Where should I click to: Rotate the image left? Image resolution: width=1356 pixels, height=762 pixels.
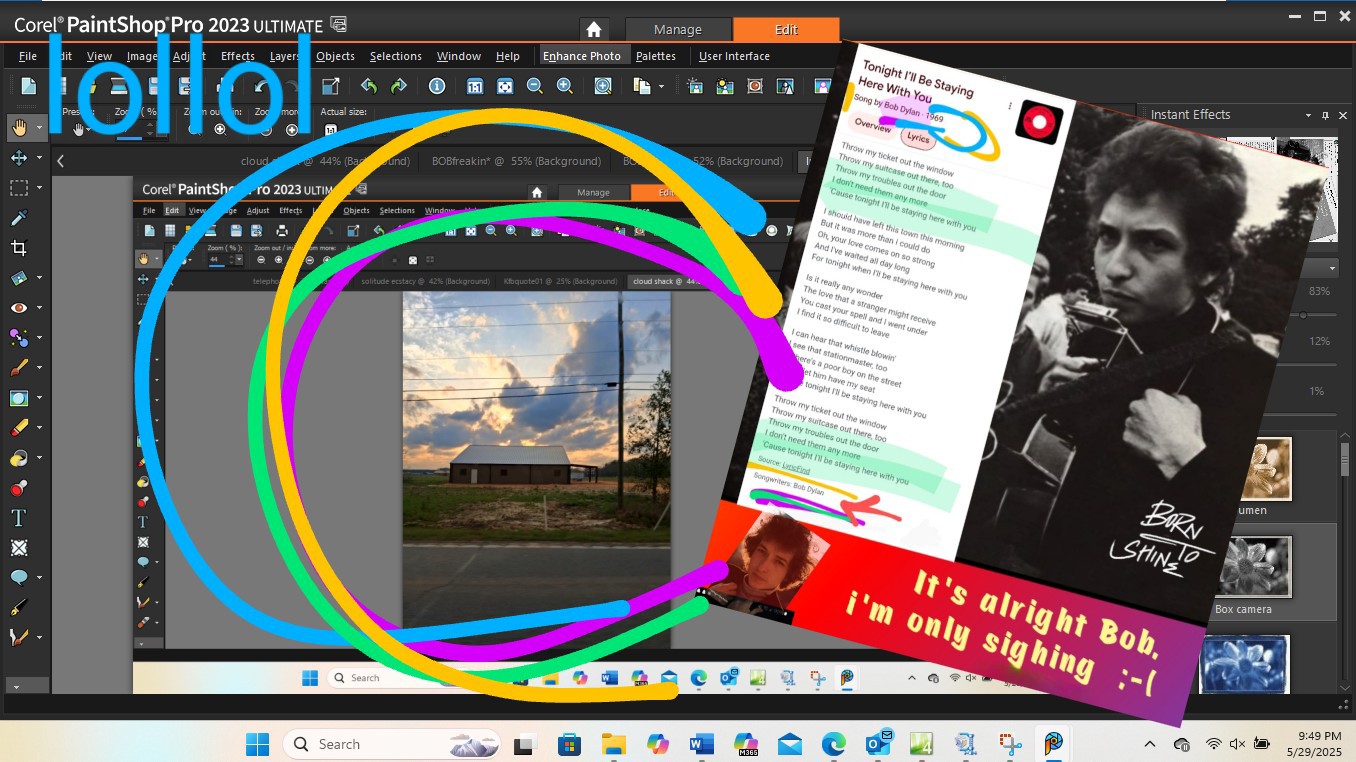369,86
